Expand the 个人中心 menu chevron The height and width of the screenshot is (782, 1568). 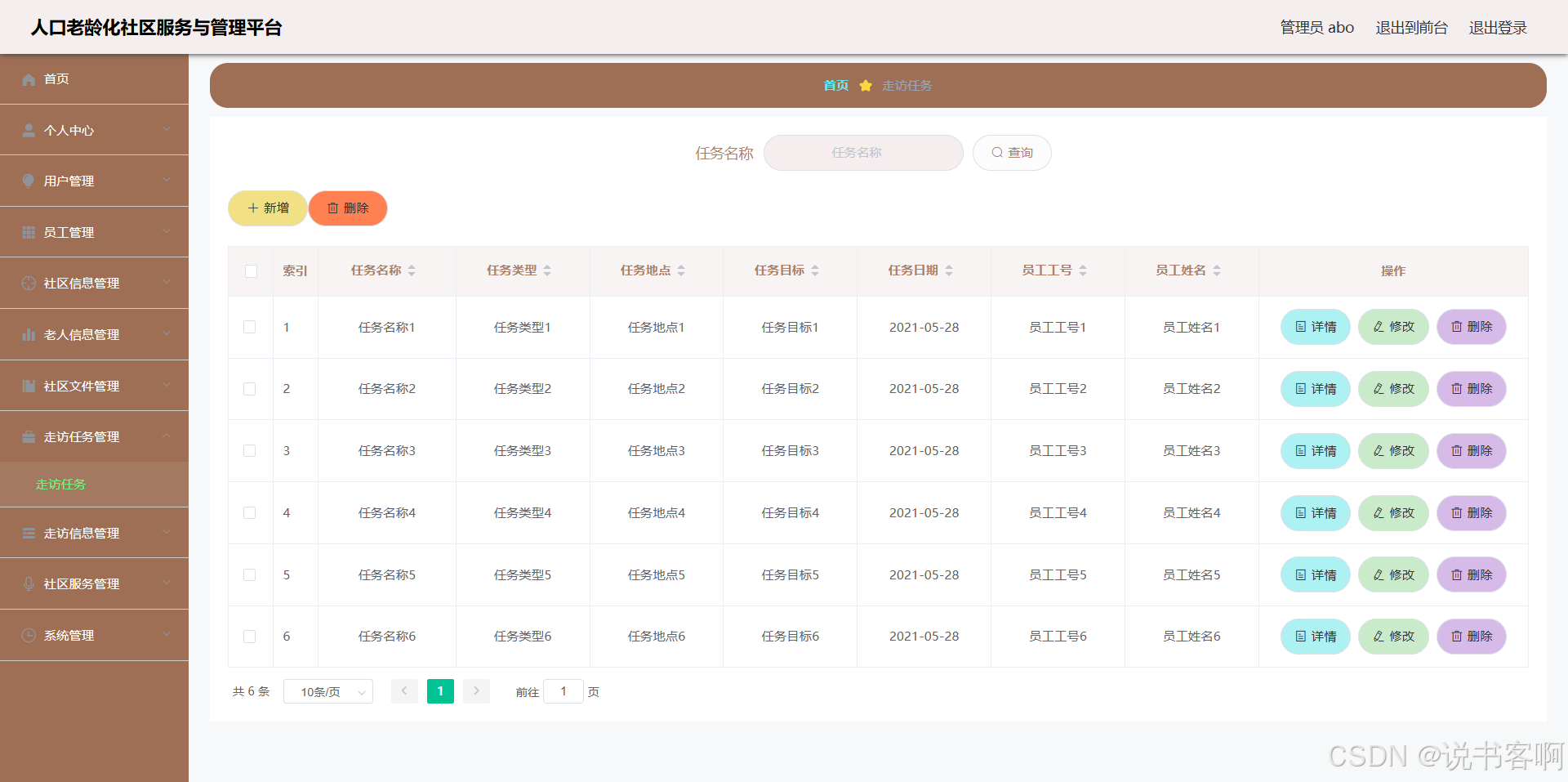(167, 129)
